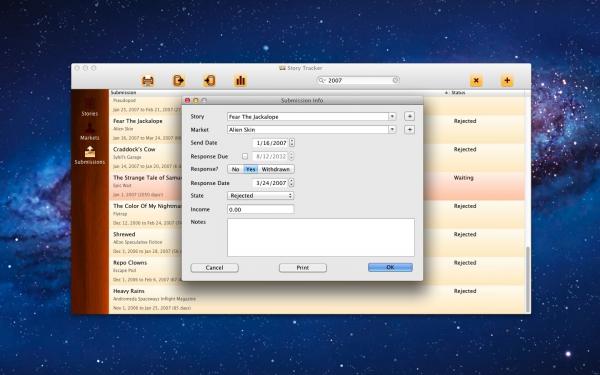
Task: Set Response to No
Action: pyautogui.click(x=235, y=169)
